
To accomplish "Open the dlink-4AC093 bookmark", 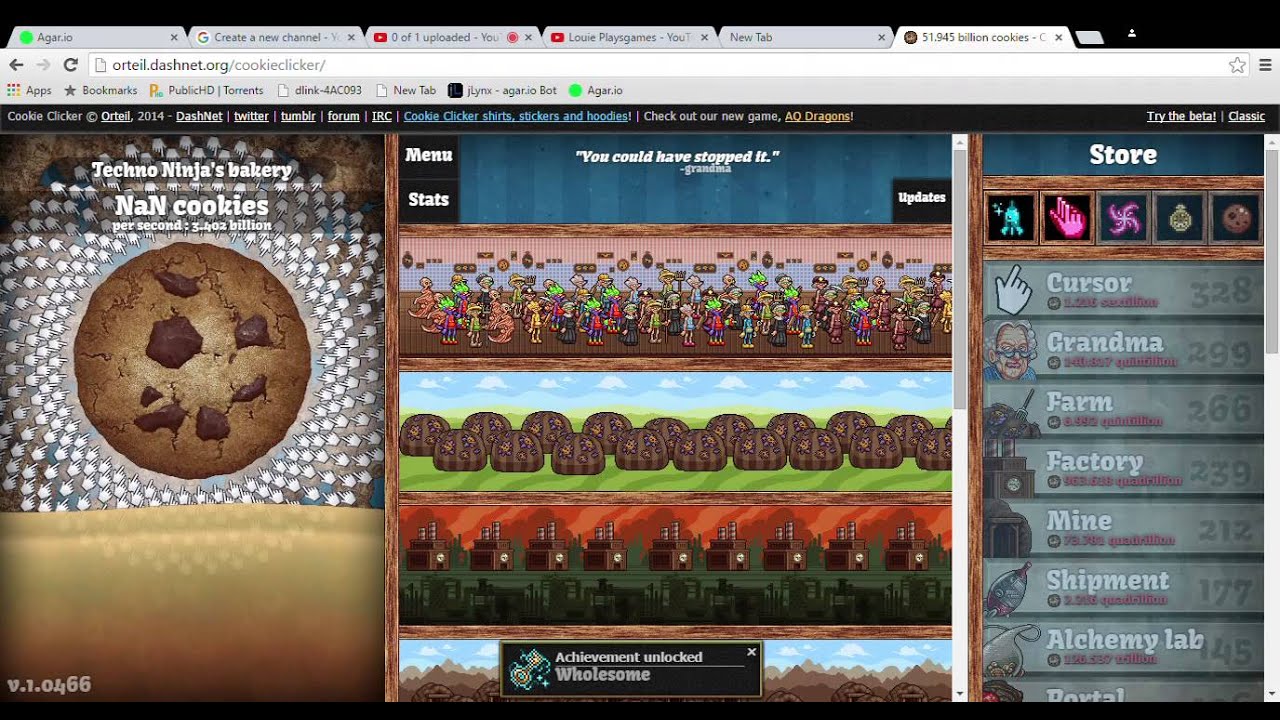I will click(320, 90).
